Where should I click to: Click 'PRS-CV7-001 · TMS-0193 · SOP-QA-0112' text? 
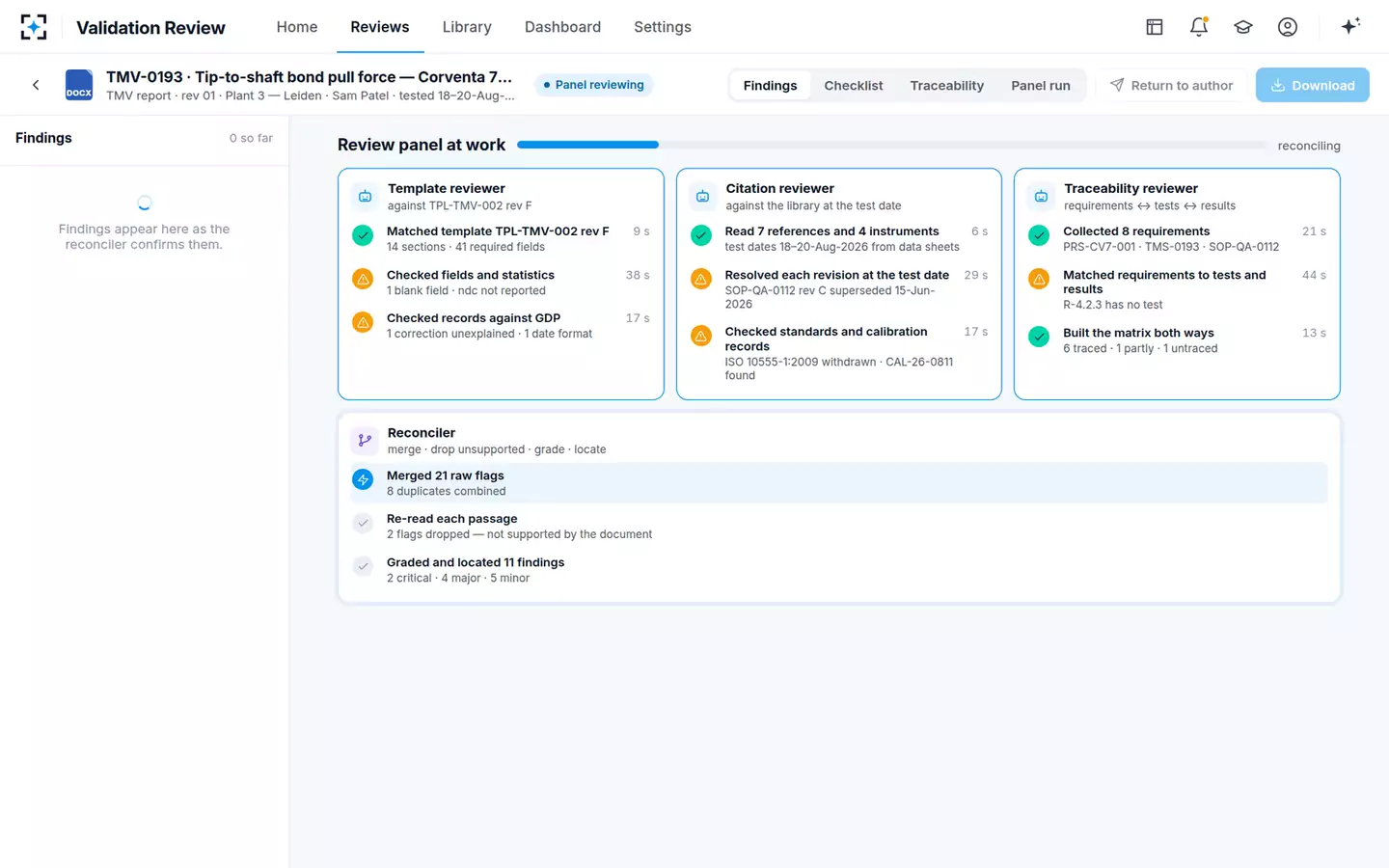pos(1171,247)
